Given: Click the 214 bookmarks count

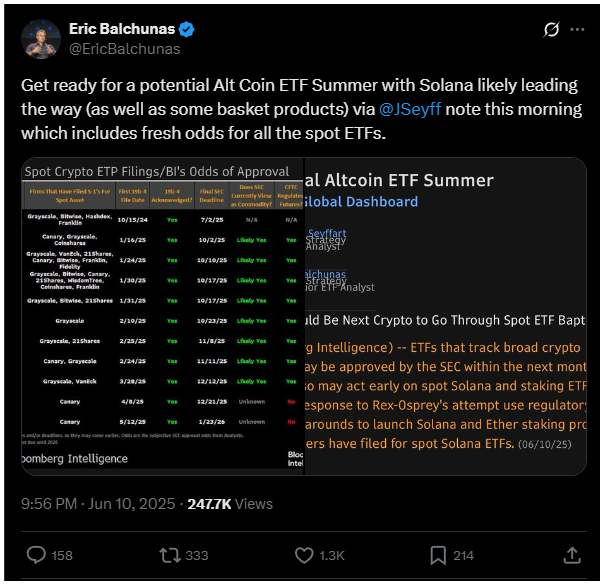Looking at the screenshot, I should pos(465,556).
